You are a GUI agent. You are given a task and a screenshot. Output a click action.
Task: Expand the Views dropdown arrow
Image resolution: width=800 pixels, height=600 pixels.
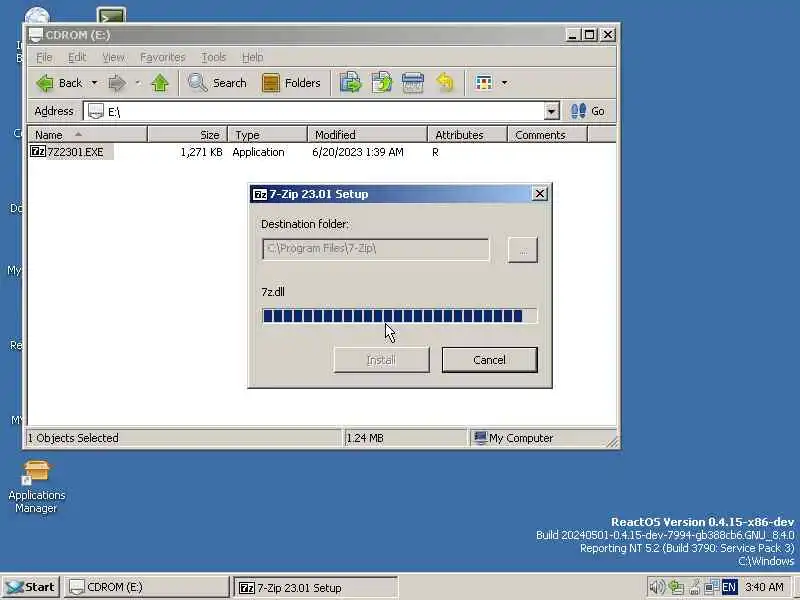pyautogui.click(x=505, y=83)
